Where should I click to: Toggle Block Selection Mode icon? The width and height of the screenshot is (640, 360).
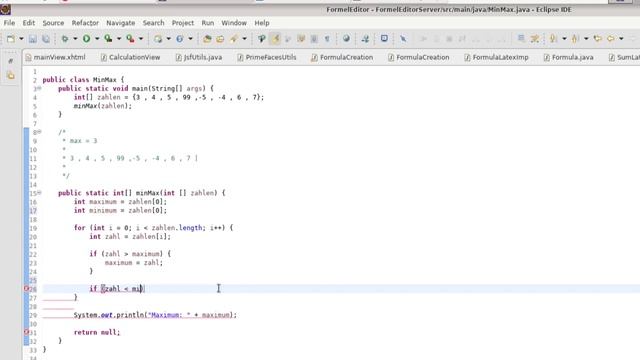coord(314,39)
